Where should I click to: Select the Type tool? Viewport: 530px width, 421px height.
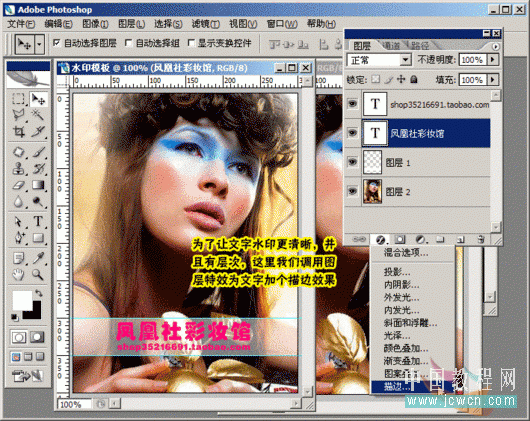coord(38,222)
